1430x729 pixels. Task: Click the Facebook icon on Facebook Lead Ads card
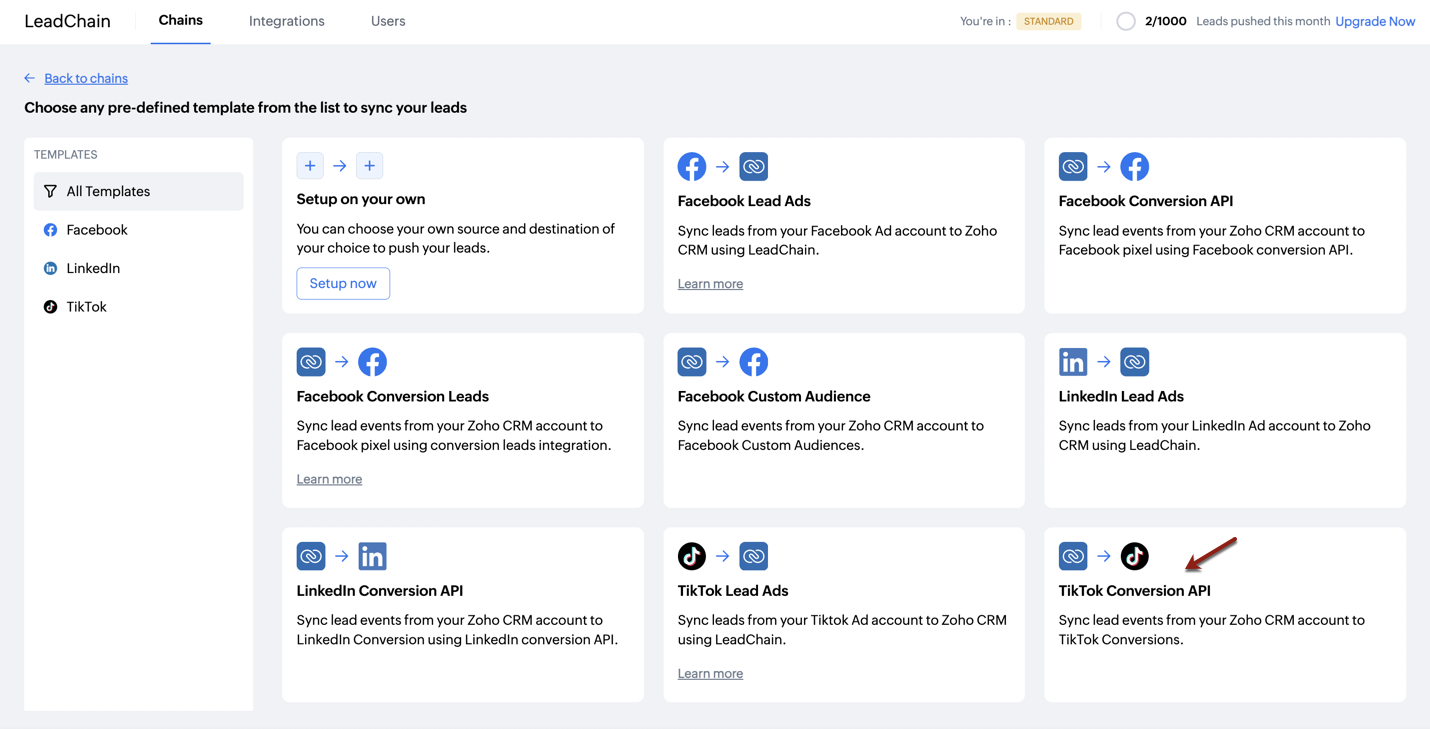[691, 167]
